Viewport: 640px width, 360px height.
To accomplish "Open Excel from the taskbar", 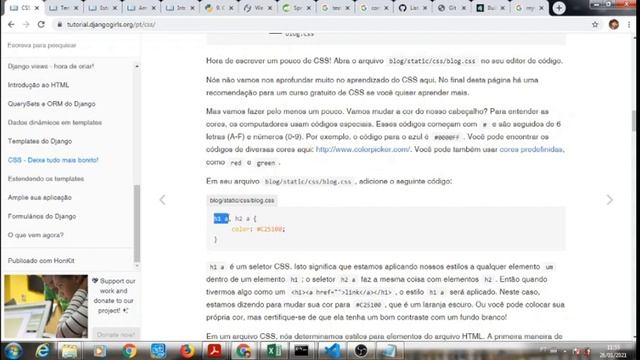I will pyautogui.click(x=273, y=351).
